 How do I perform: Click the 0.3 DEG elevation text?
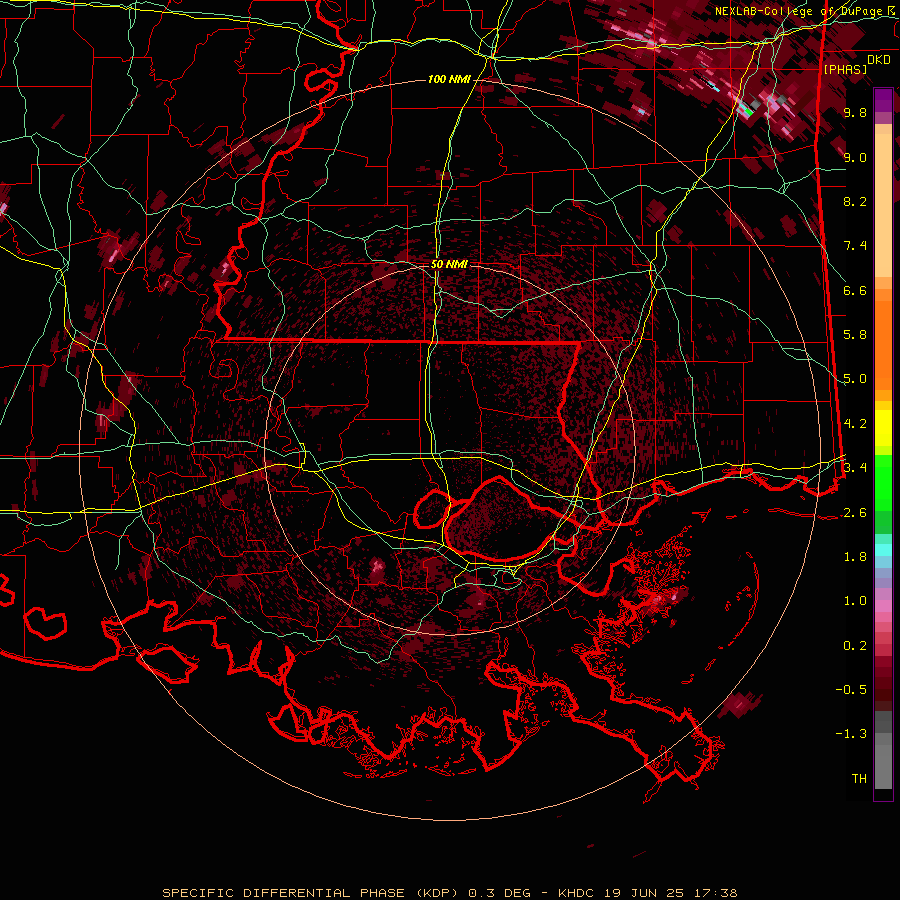[501, 893]
